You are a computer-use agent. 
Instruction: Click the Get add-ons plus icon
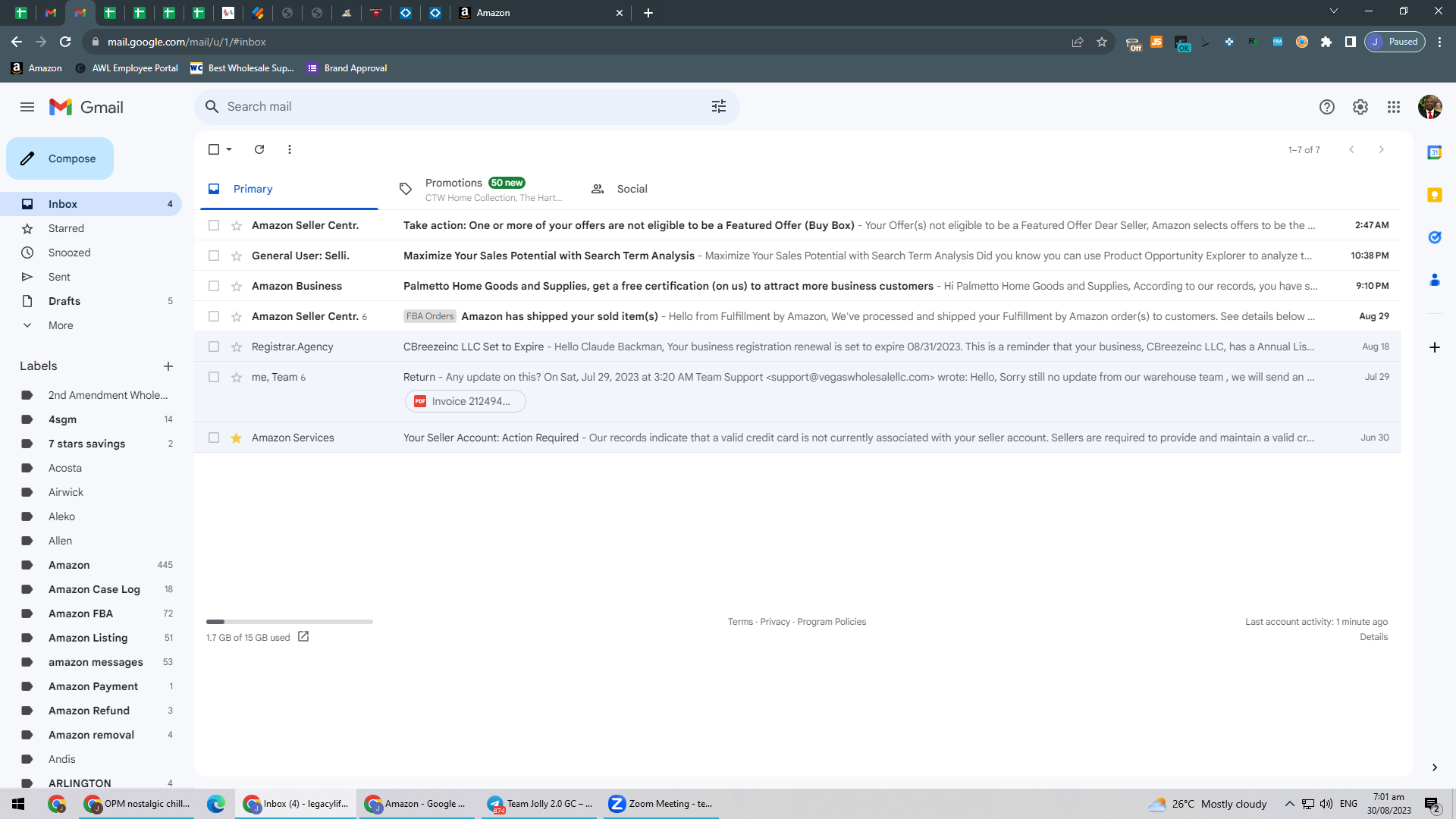(1435, 347)
